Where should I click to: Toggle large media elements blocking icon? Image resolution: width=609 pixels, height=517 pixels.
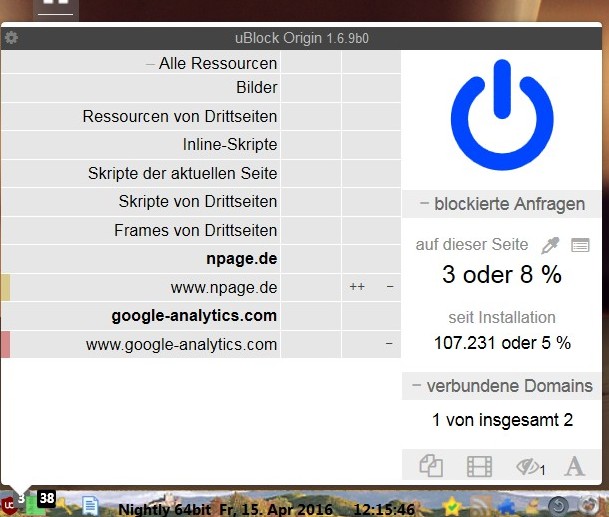[479, 466]
